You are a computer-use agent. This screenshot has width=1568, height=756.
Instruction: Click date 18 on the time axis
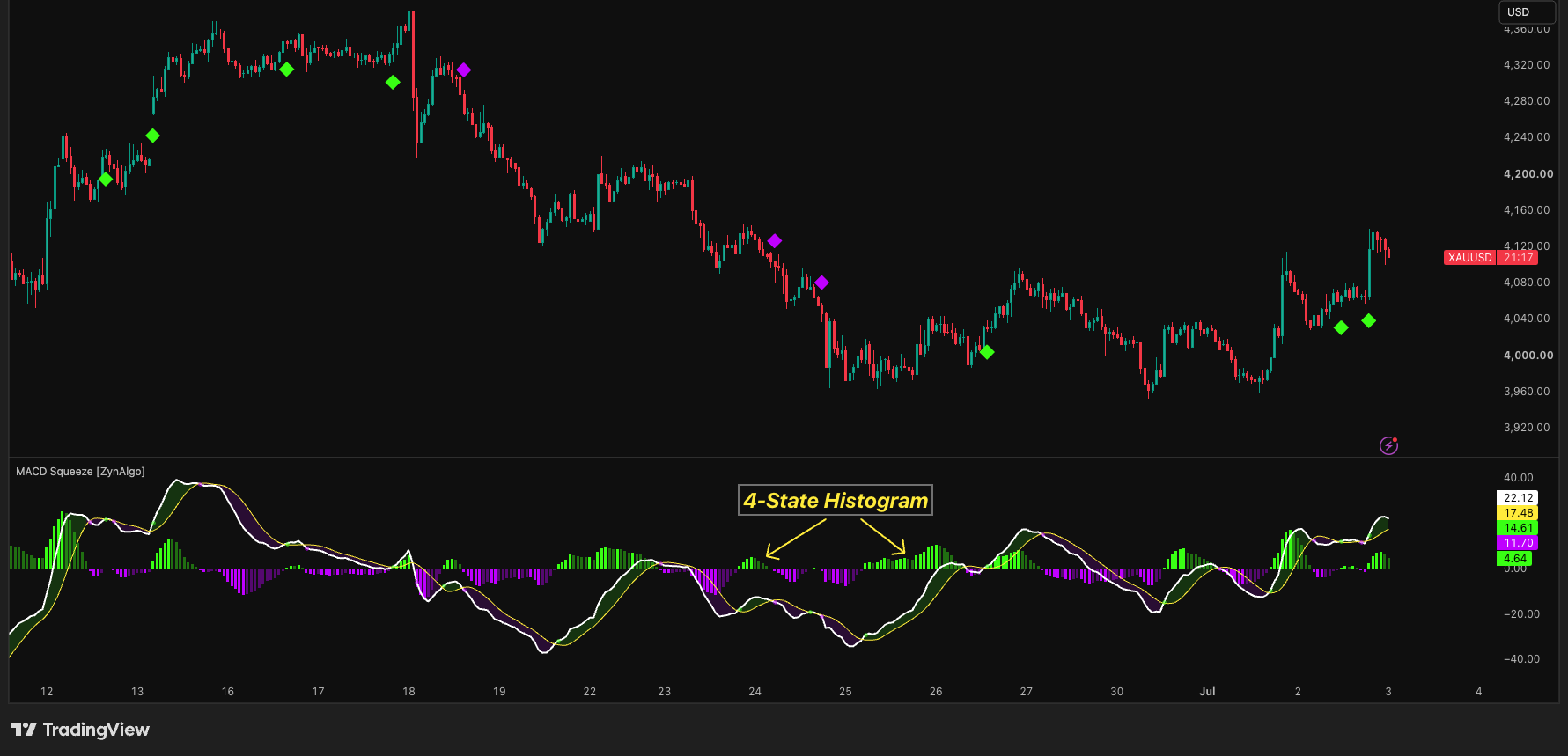[409, 692]
